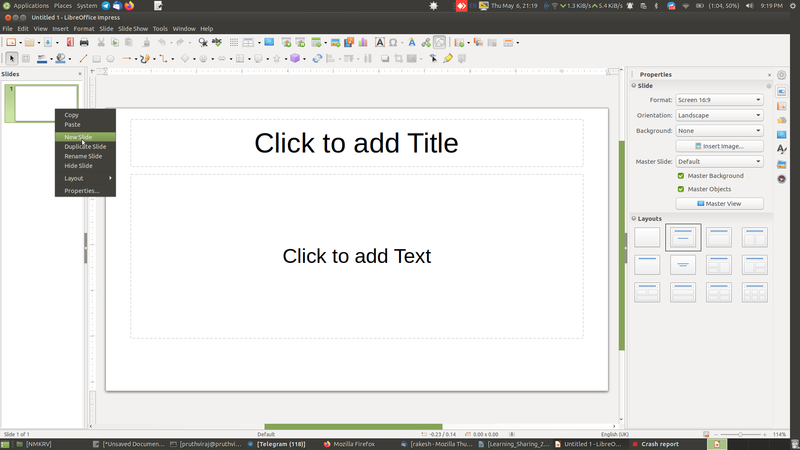Select the Rectangle drawing tool
Image resolution: width=800 pixels, height=450 pixels.
[96, 59]
